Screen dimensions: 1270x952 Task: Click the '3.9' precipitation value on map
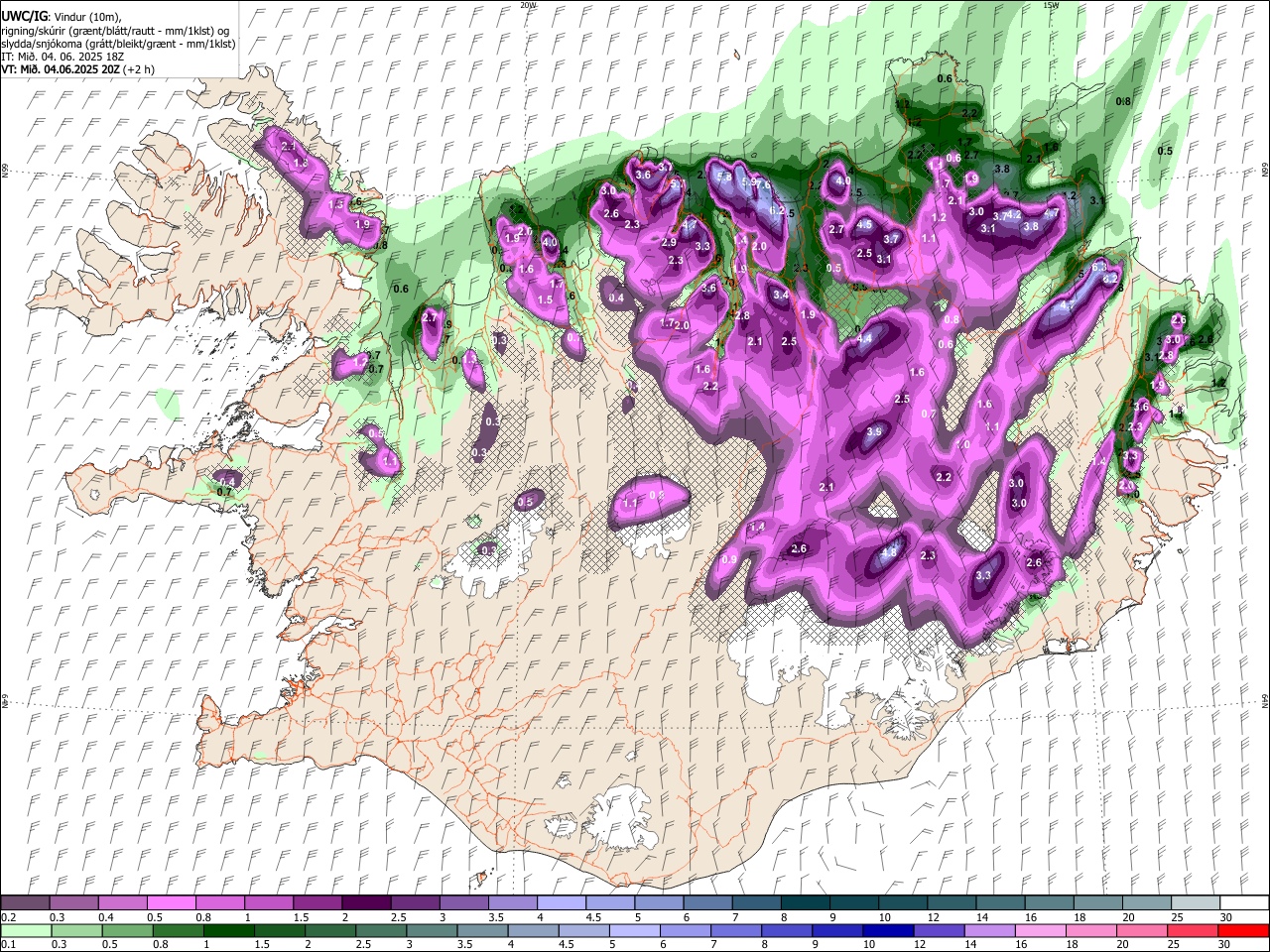pos(874,432)
